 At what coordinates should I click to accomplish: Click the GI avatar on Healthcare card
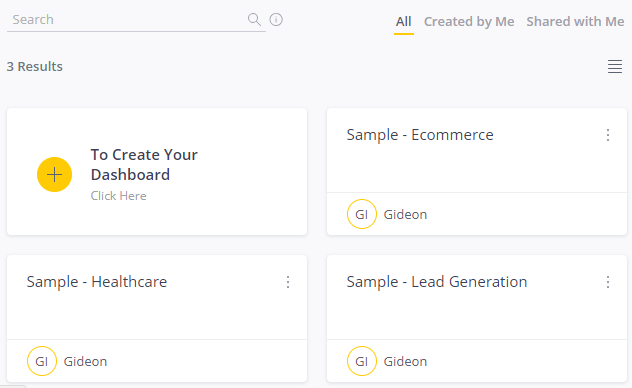point(42,361)
